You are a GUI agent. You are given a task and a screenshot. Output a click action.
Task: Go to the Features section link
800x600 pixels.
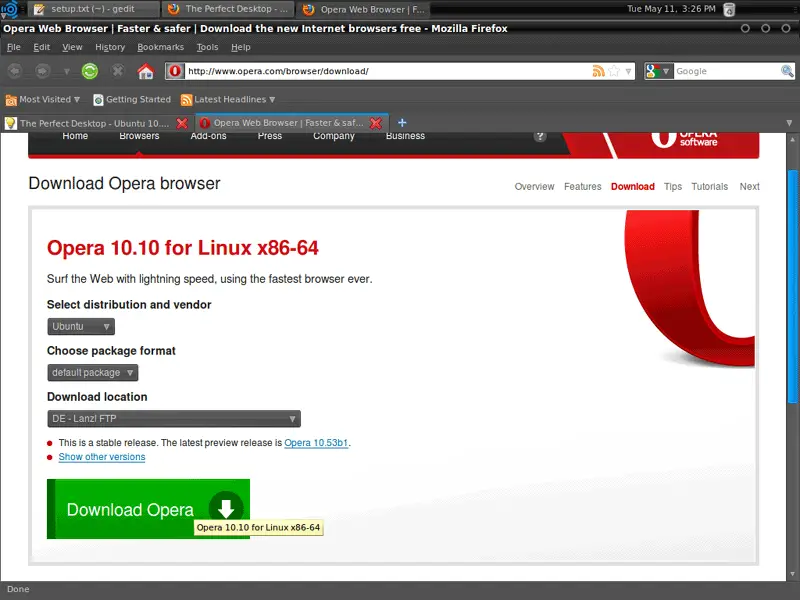tap(583, 187)
